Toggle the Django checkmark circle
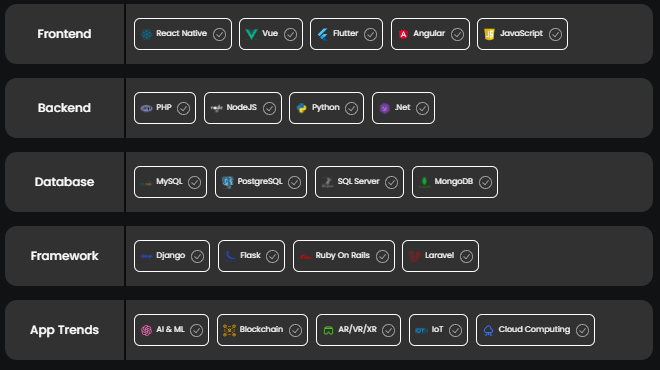Screen dimensions: 660x370 [197, 256]
